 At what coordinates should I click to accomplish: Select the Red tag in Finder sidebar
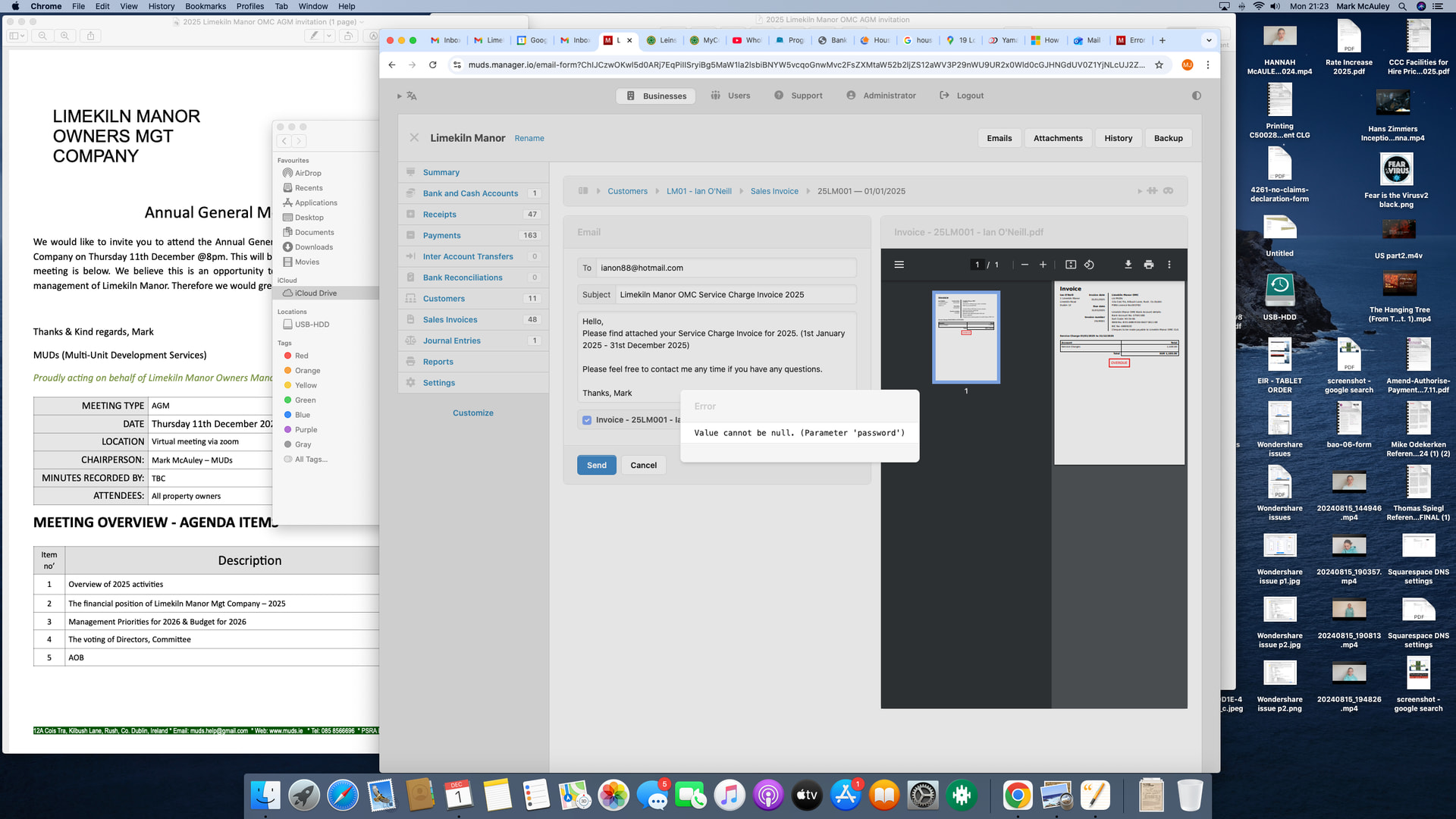[x=301, y=356]
